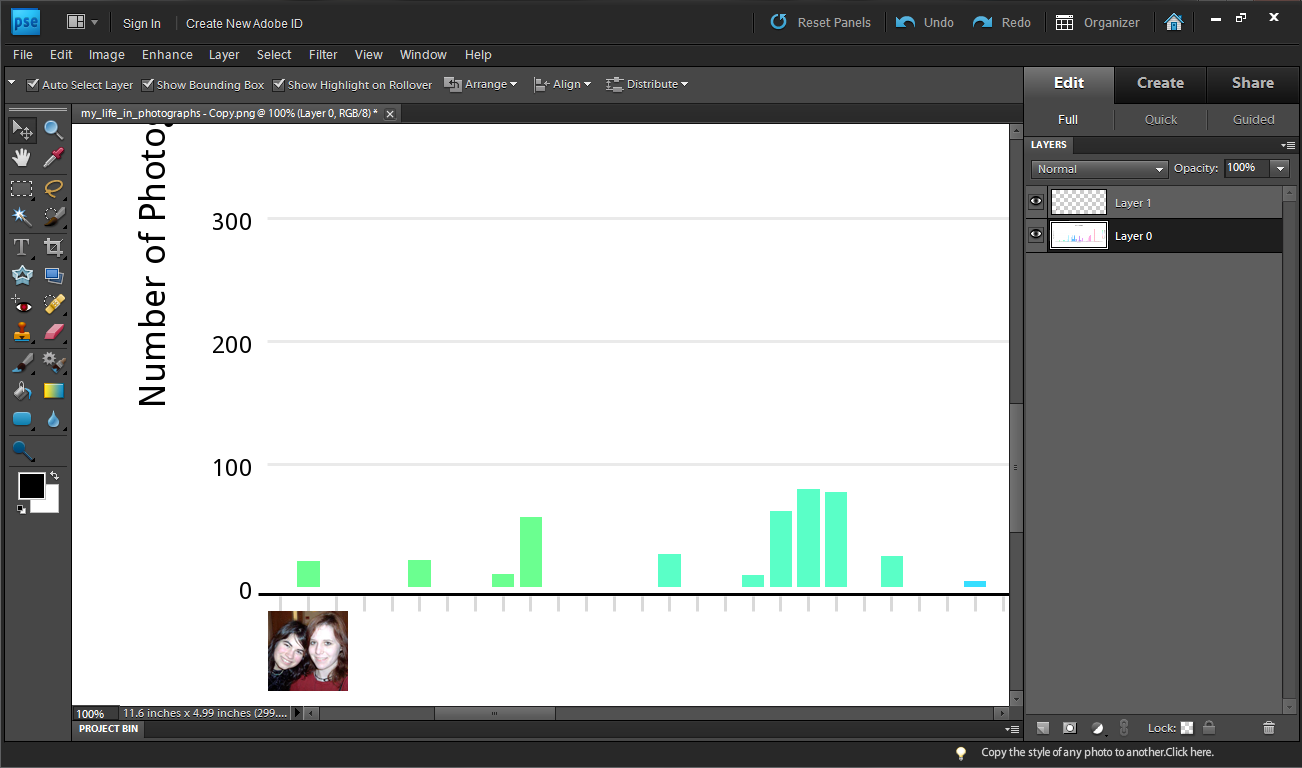The width and height of the screenshot is (1302, 768).
Task: Switch to the Create tab
Action: pyautogui.click(x=1160, y=83)
